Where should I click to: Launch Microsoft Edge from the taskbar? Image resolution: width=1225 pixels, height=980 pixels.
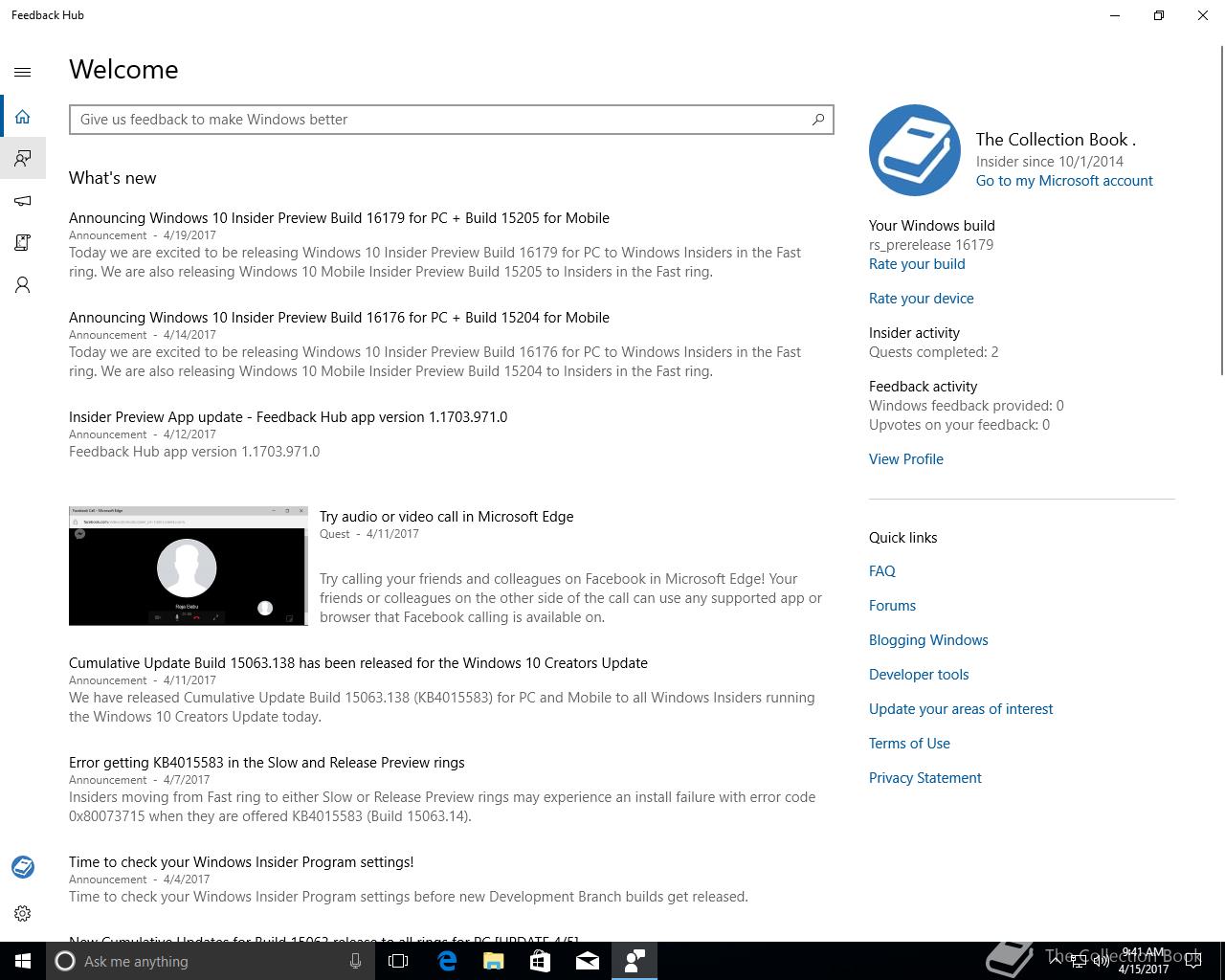point(447,961)
